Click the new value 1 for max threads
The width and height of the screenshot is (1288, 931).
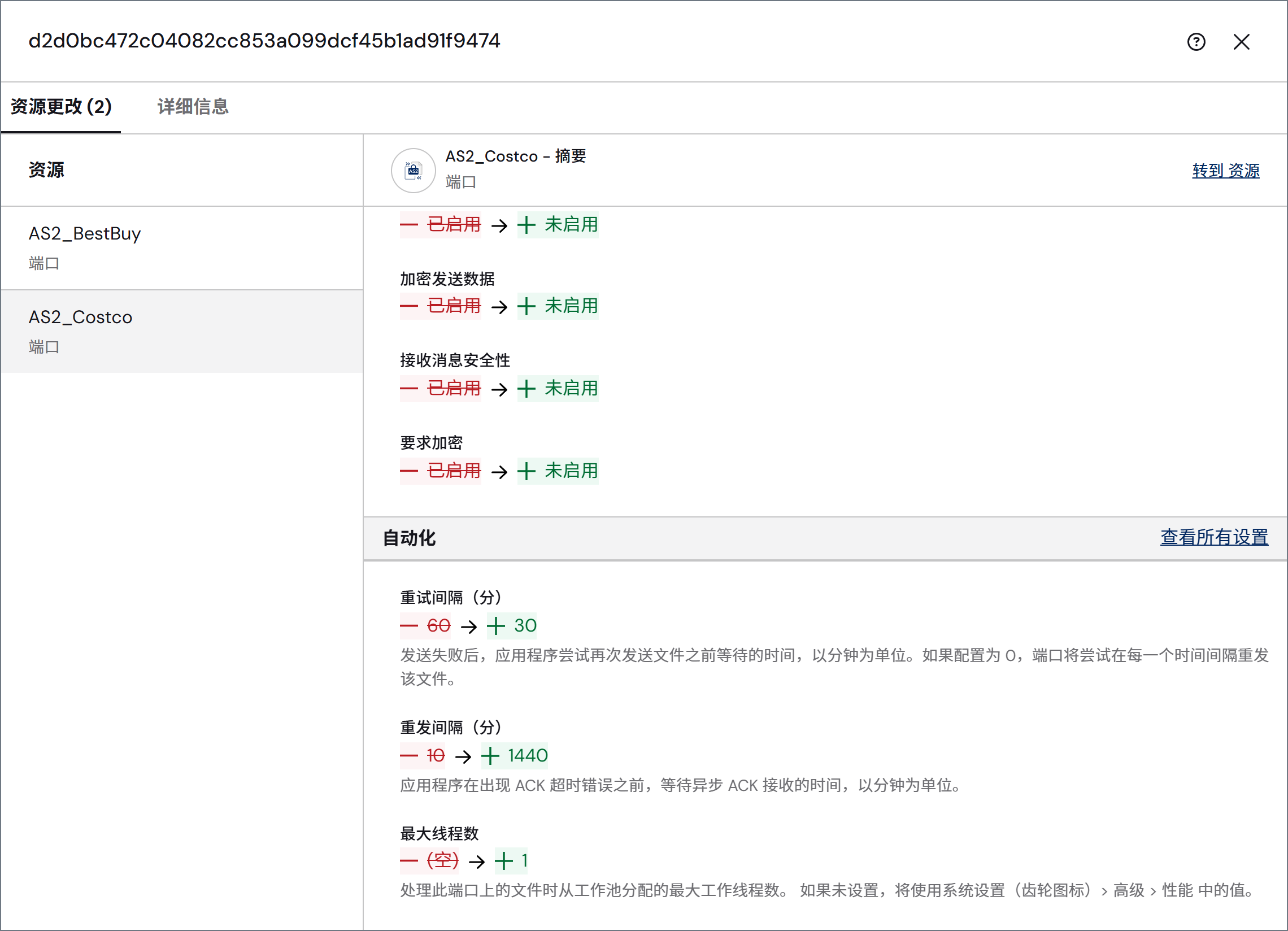click(525, 861)
